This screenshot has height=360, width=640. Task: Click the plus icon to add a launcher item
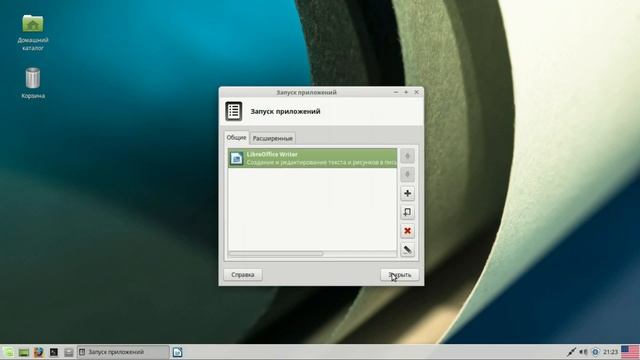pyautogui.click(x=407, y=193)
